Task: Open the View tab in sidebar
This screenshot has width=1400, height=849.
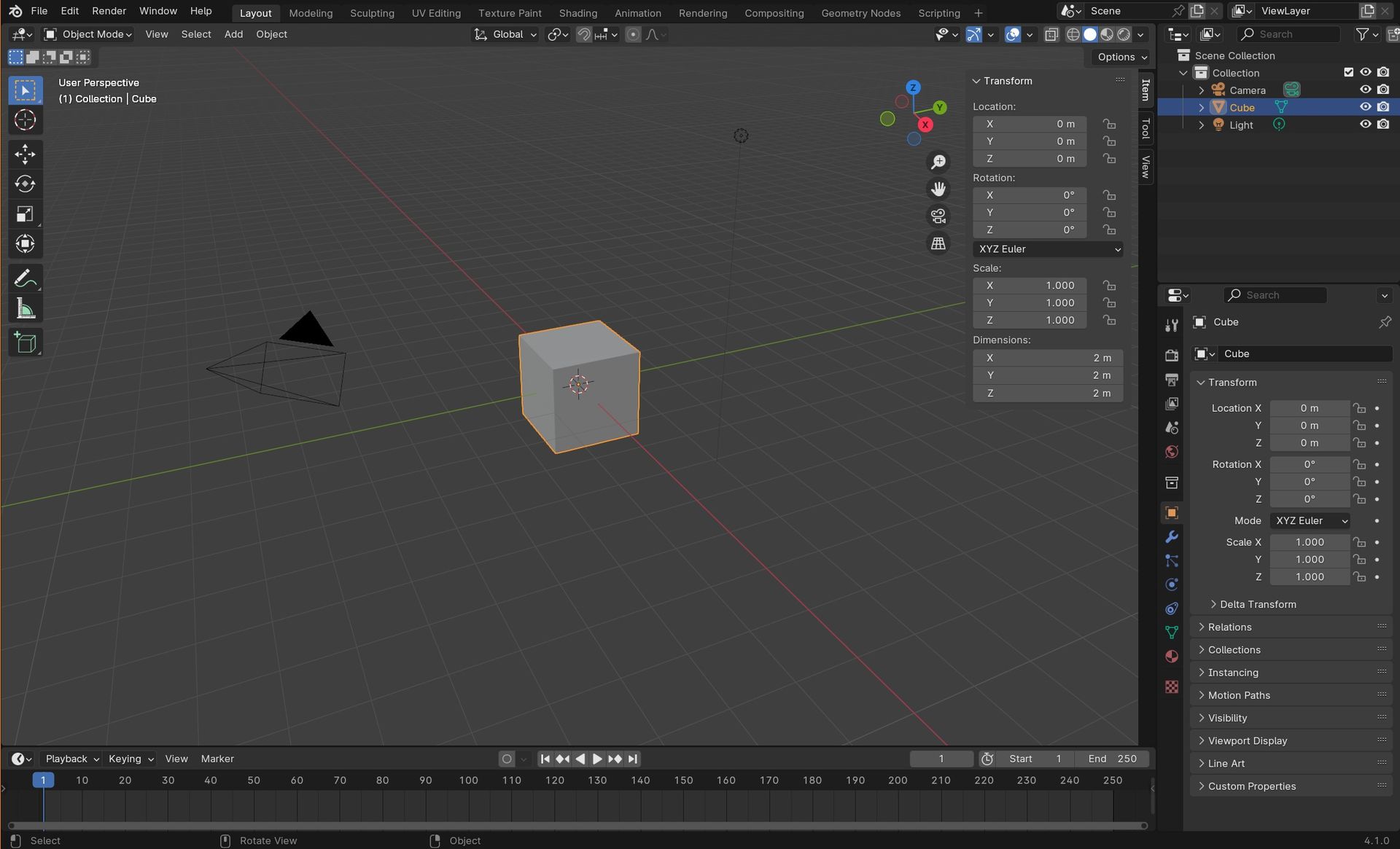Action: click(1146, 166)
